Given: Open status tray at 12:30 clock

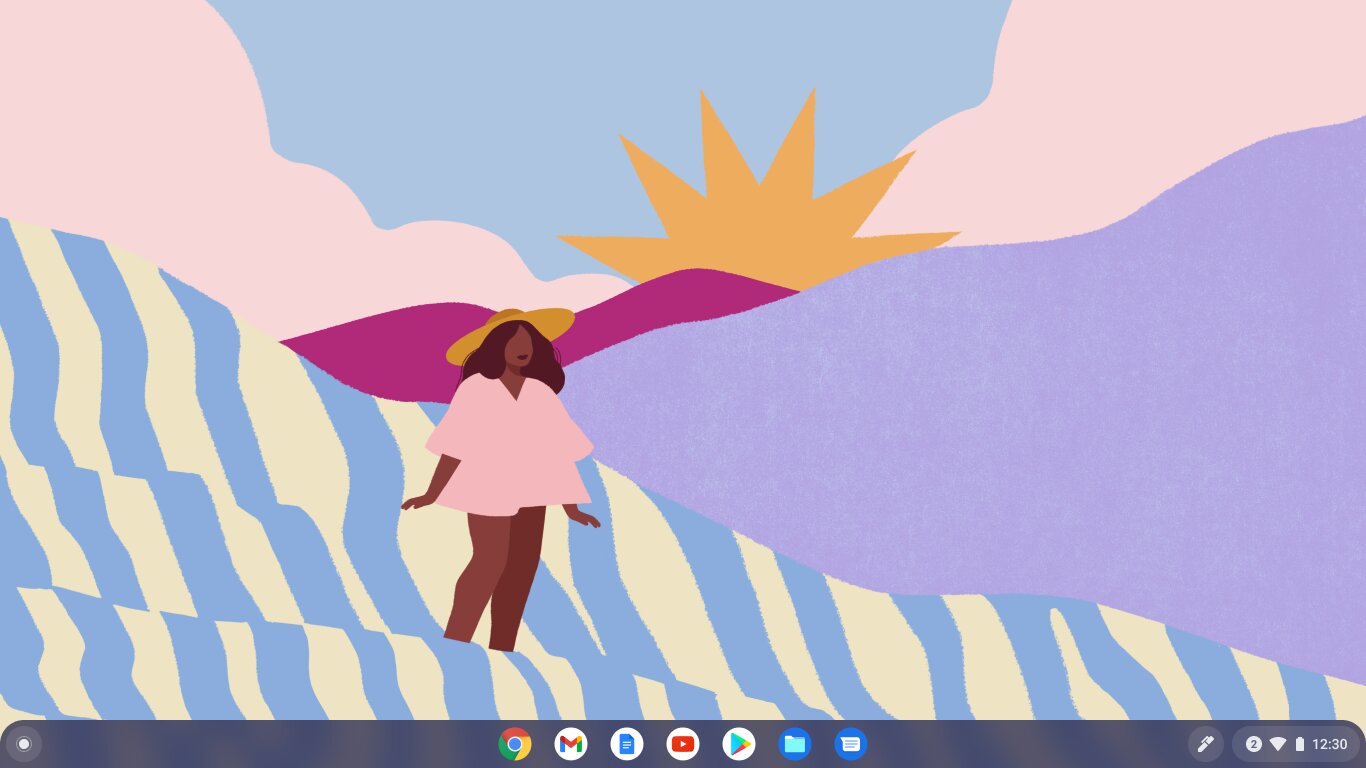Looking at the screenshot, I should pos(1330,744).
